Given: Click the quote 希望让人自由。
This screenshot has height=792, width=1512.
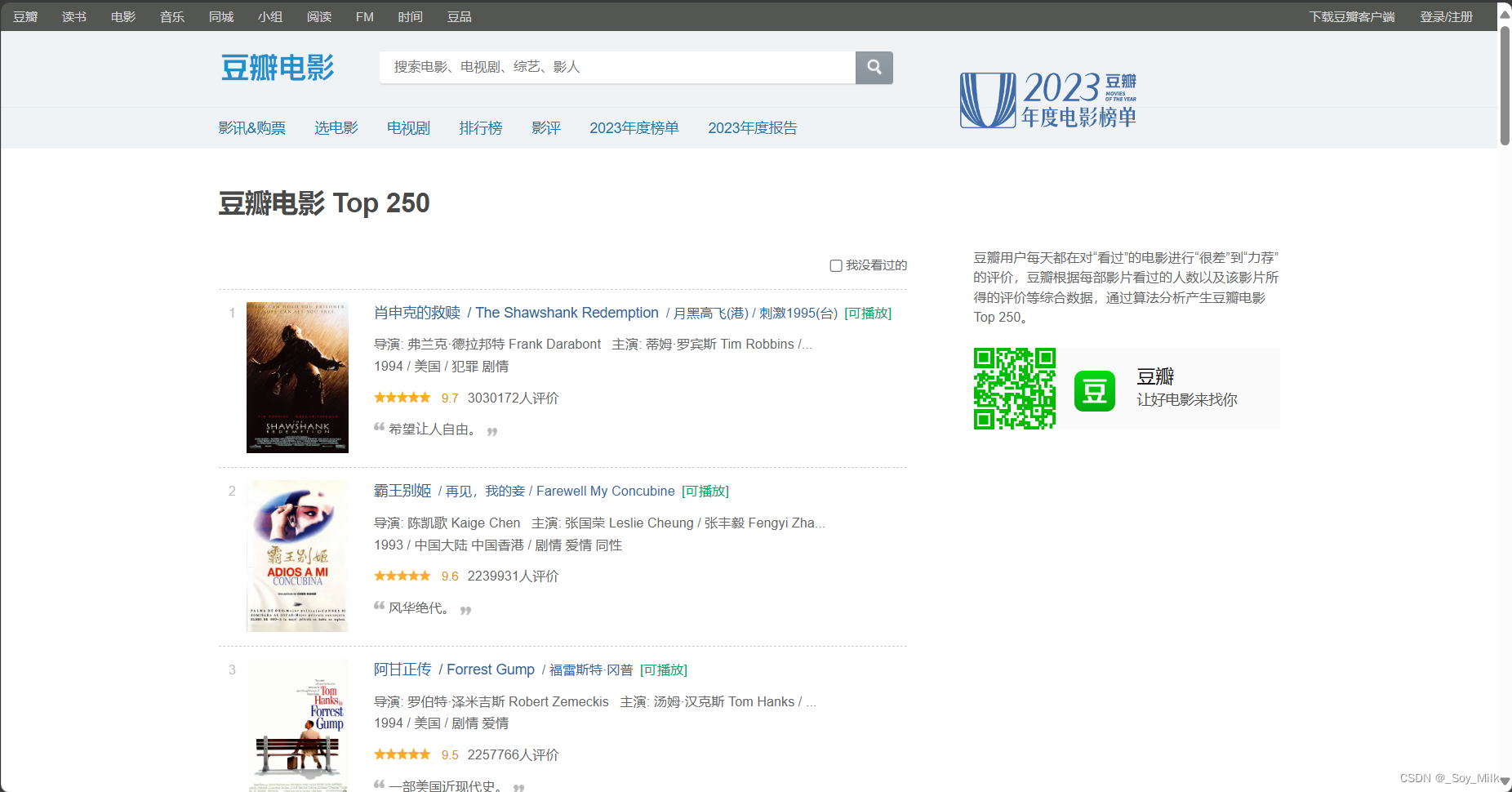Looking at the screenshot, I should click(x=434, y=429).
